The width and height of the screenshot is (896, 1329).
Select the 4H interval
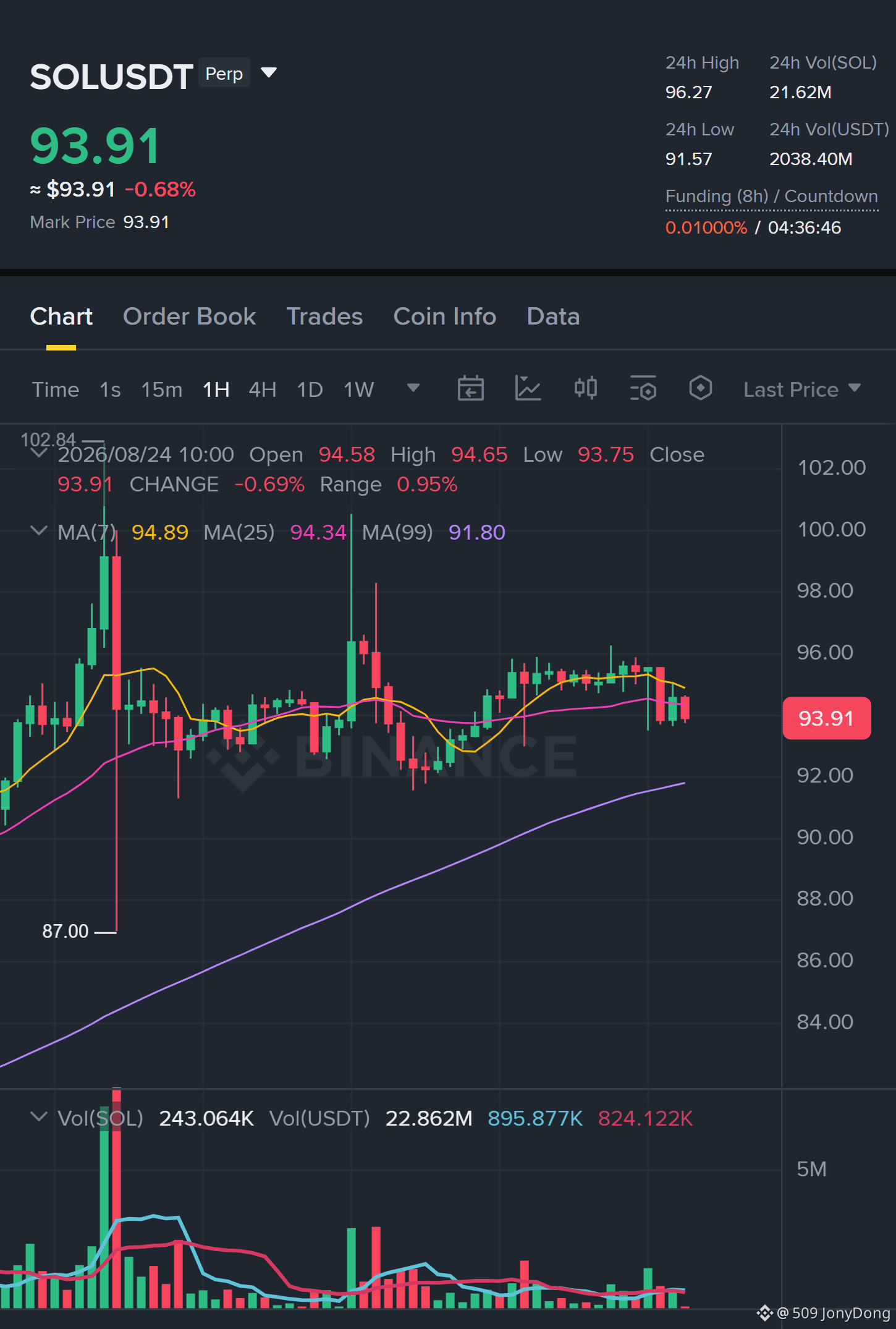pos(263,389)
